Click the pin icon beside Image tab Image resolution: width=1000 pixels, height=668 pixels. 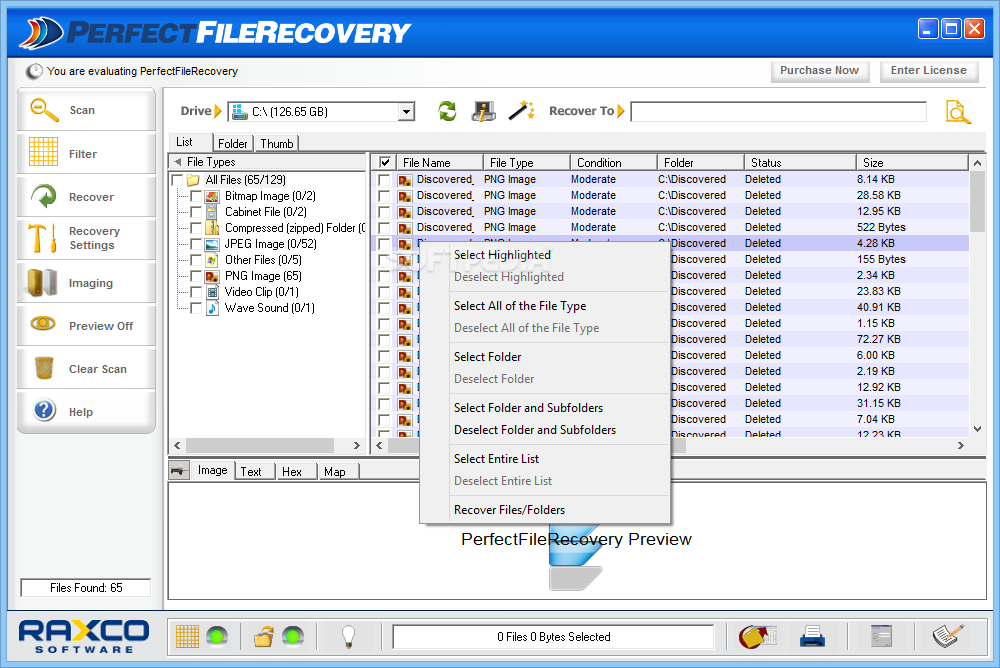(x=179, y=471)
